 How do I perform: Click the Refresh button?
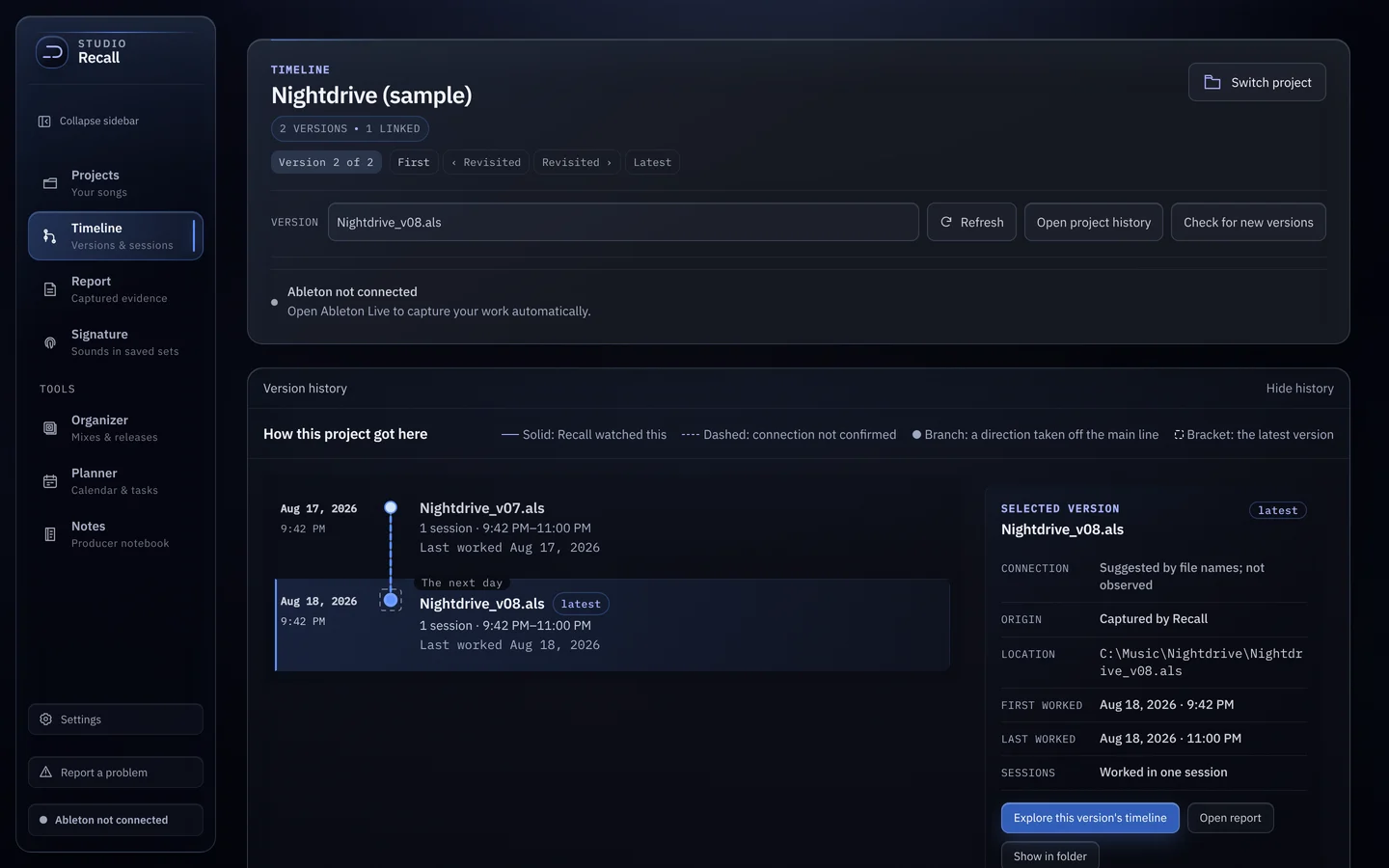[971, 222]
